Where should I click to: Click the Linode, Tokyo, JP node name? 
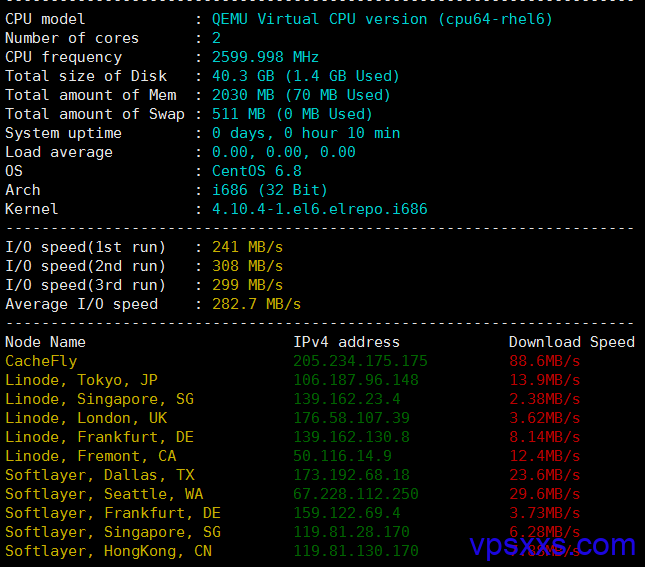pyautogui.click(x=81, y=380)
